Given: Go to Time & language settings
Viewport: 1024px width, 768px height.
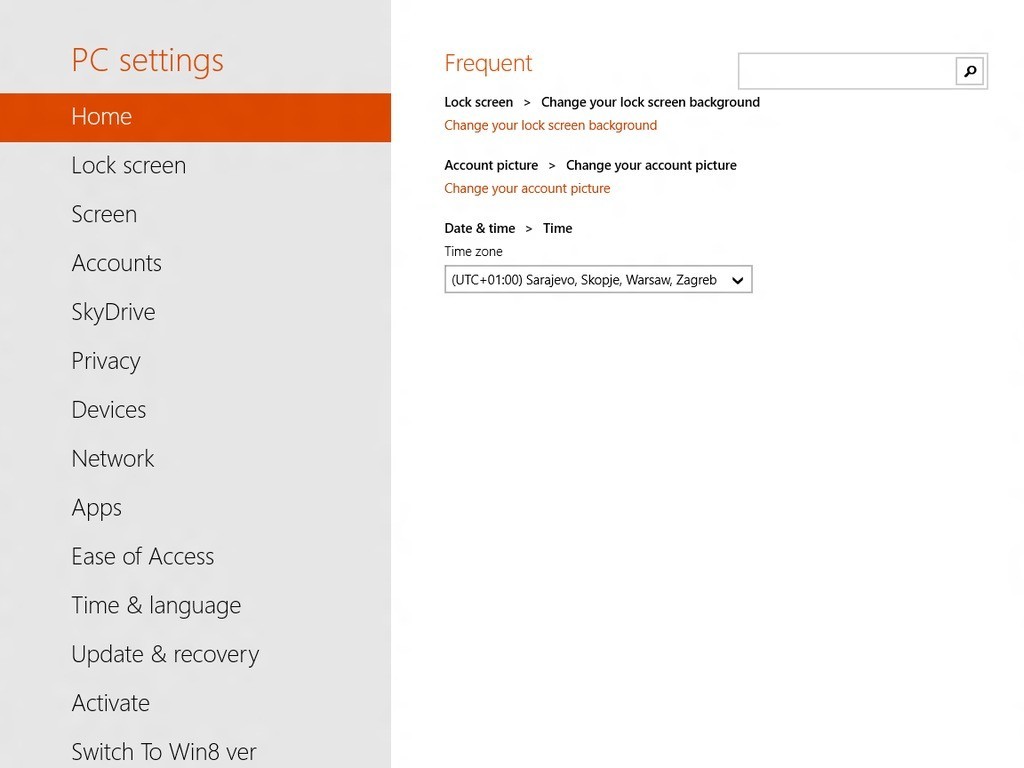Looking at the screenshot, I should point(155,606).
